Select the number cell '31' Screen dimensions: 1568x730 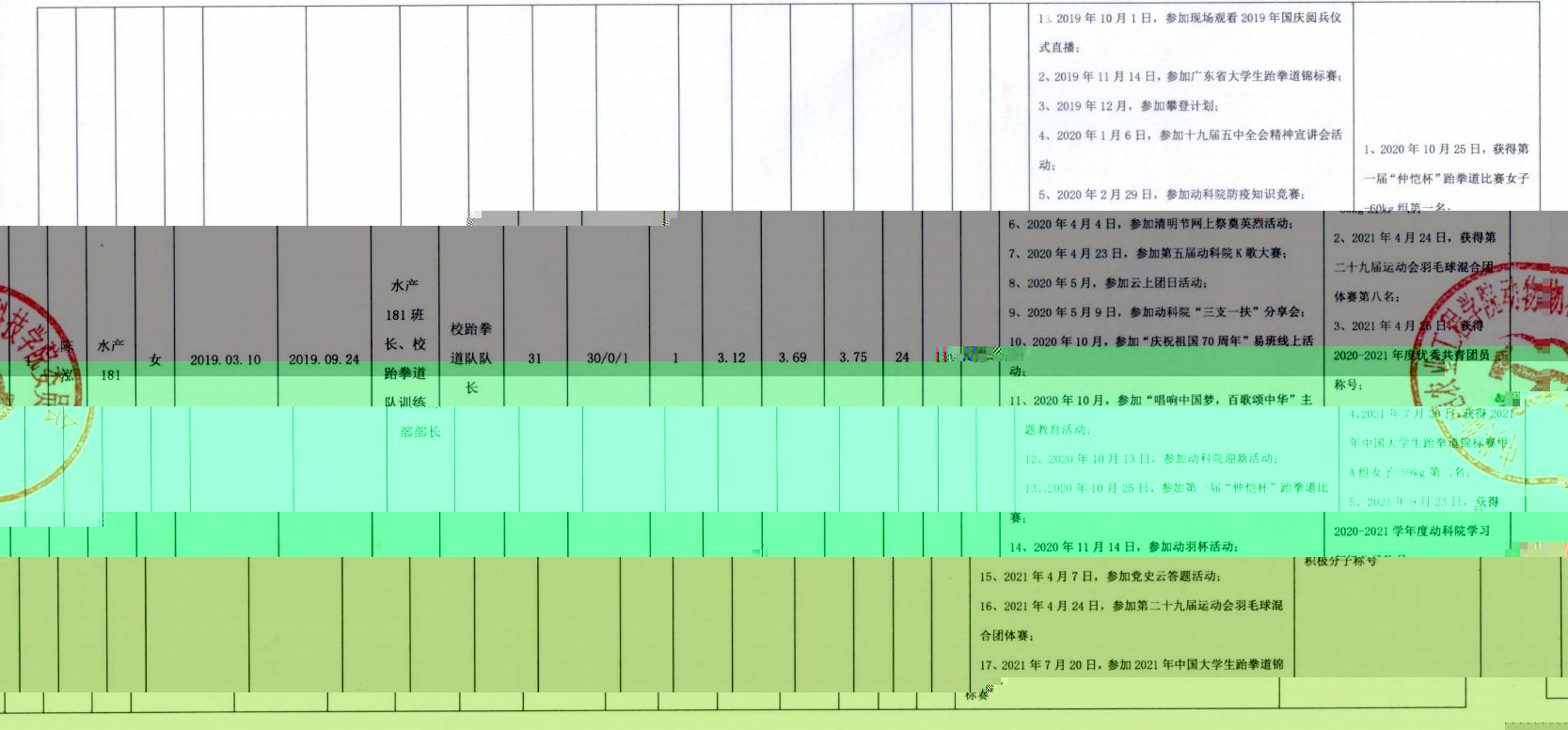(535, 358)
